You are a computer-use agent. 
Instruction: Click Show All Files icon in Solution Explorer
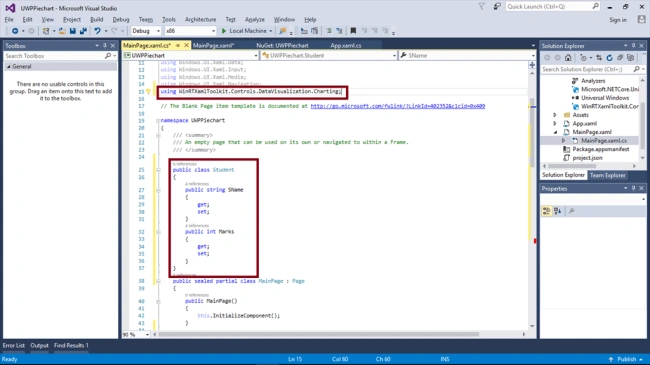tap(631, 58)
